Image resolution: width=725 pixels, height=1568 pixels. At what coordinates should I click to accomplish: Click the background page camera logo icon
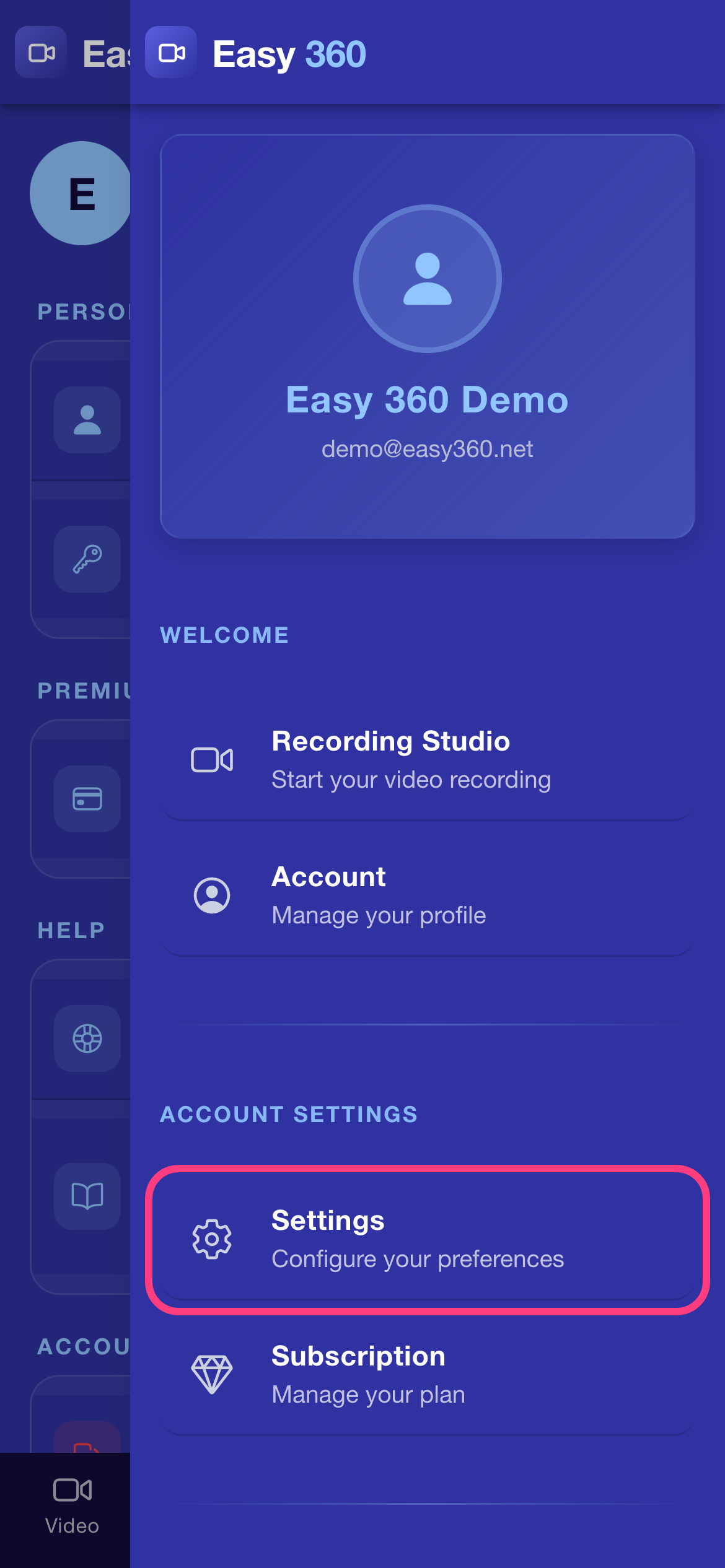[41, 53]
